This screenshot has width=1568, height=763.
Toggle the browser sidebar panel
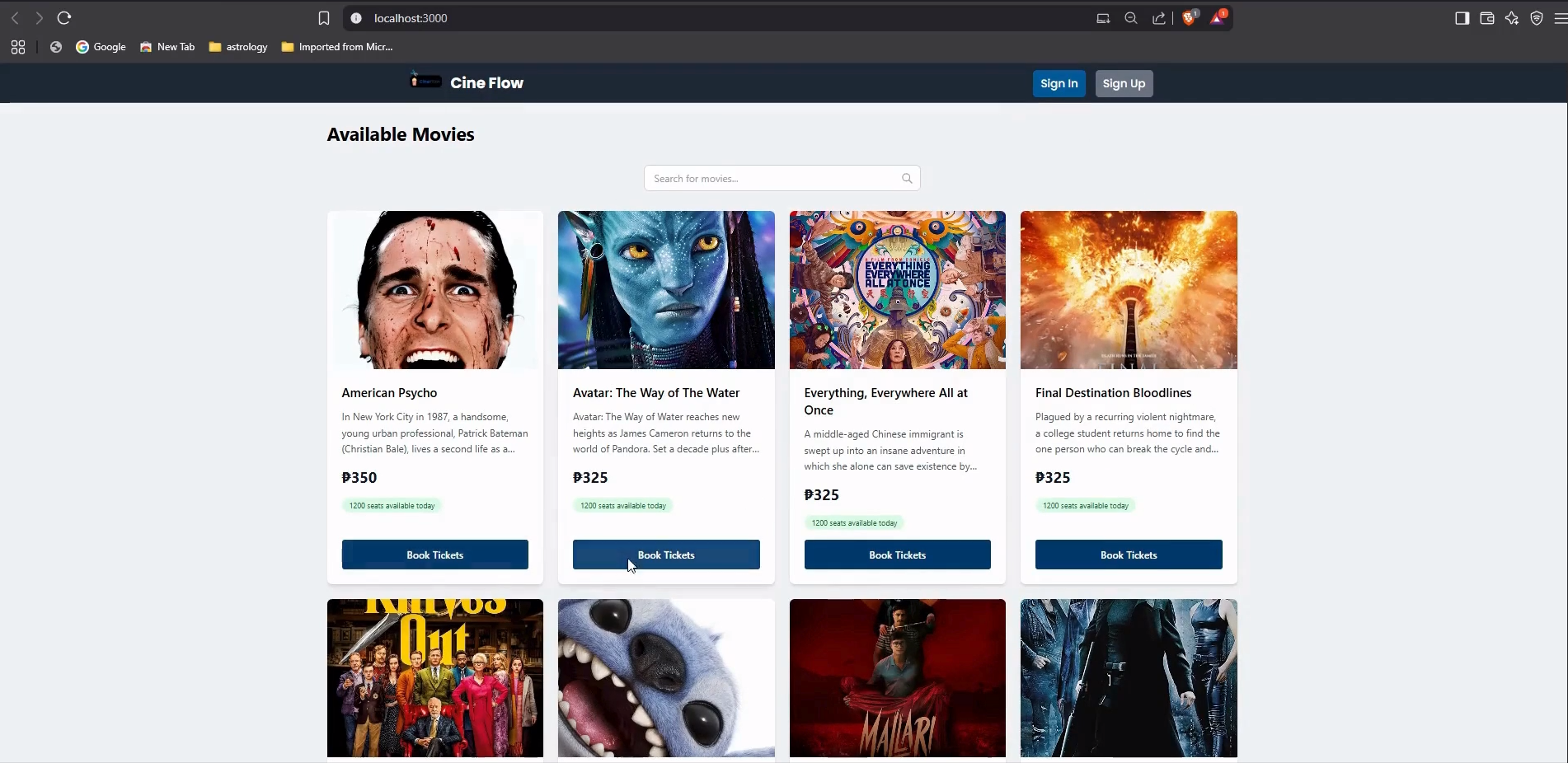(x=1462, y=18)
